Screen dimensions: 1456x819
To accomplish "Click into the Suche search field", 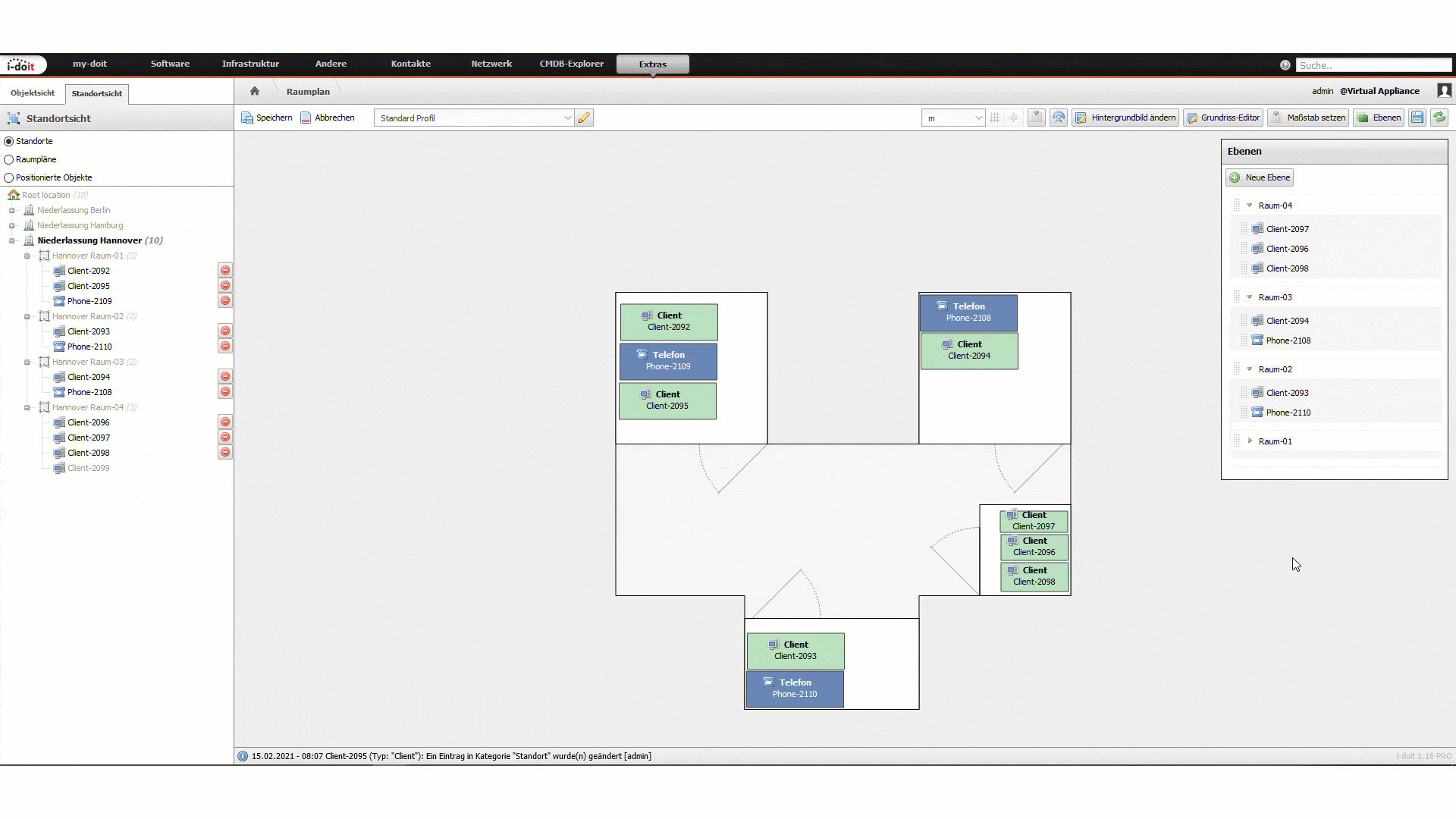I will pyautogui.click(x=1373, y=65).
